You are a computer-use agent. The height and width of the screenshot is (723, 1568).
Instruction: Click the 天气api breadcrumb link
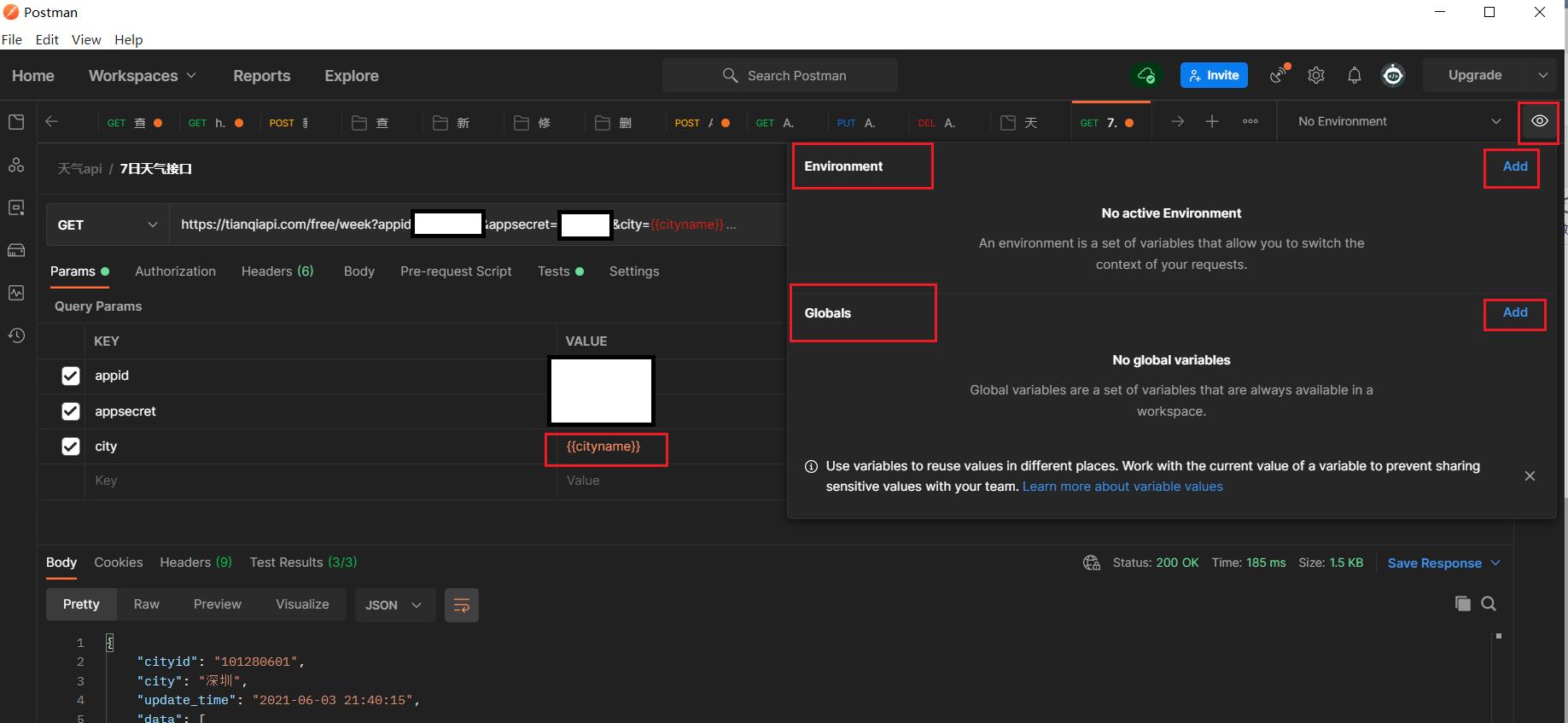pos(79,169)
